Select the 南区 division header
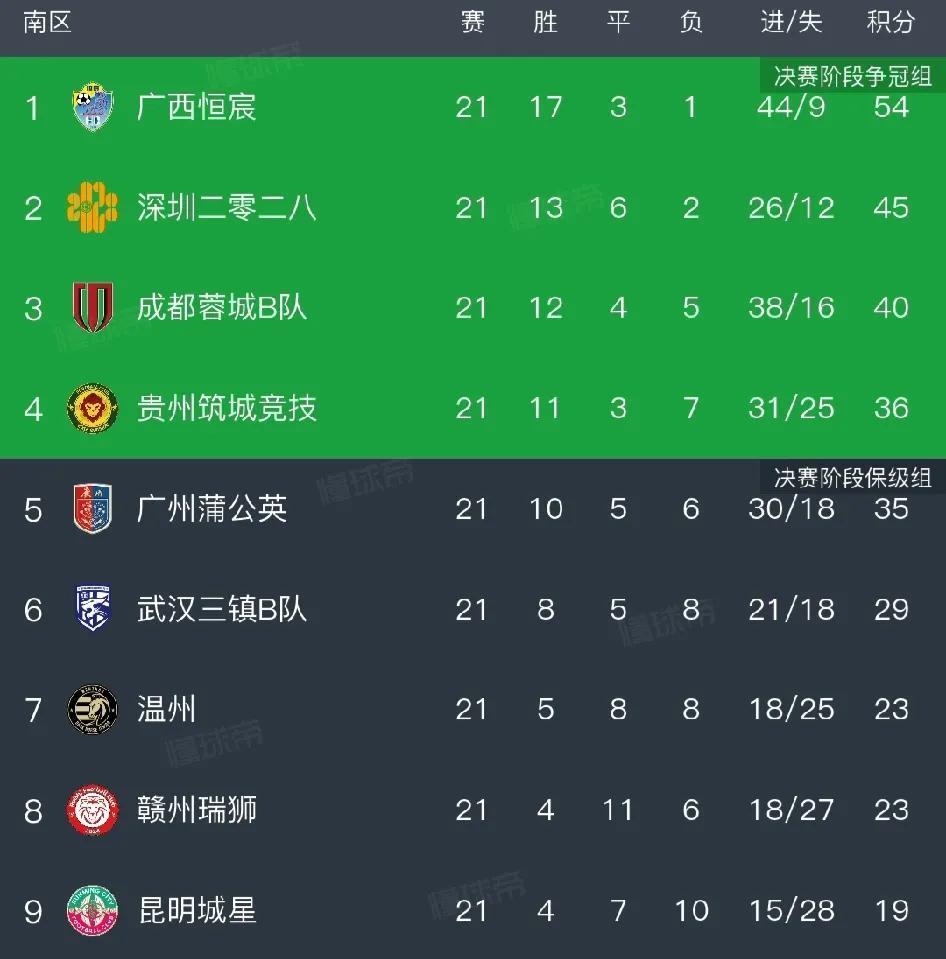The width and height of the screenshot is (946, 959). click(x=48, y=23)
